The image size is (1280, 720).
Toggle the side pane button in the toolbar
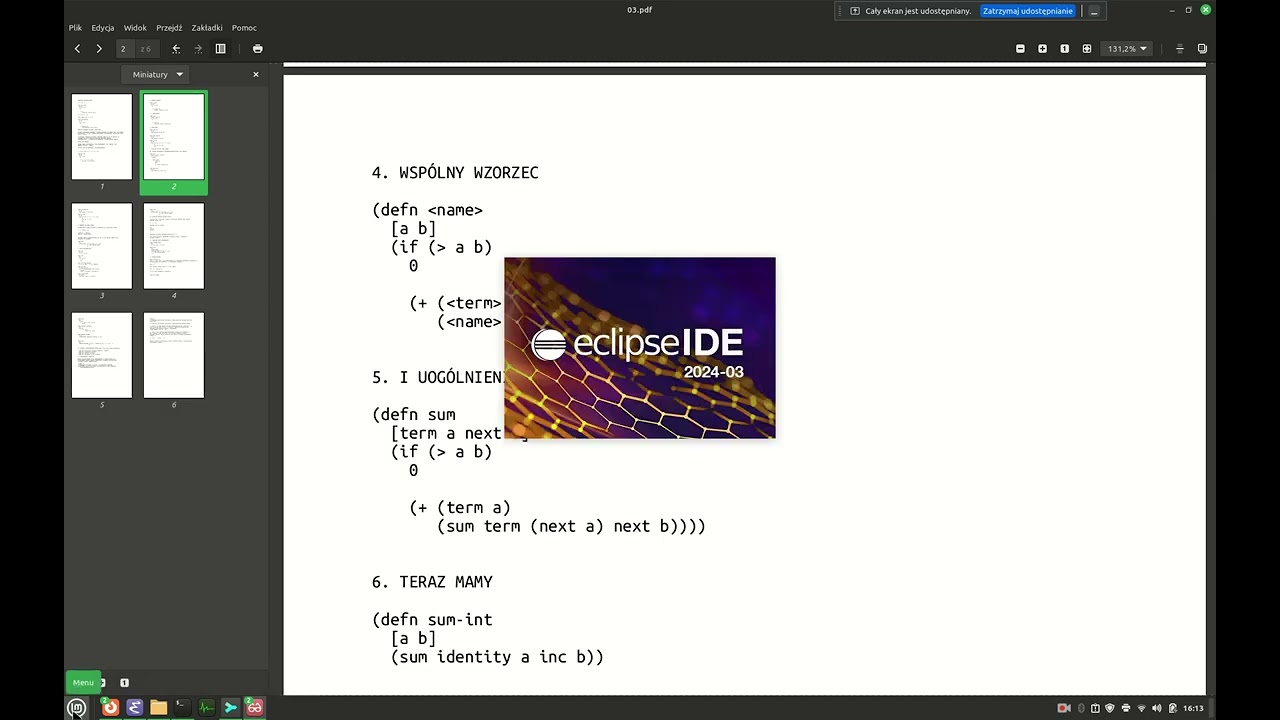pos(221,48)
